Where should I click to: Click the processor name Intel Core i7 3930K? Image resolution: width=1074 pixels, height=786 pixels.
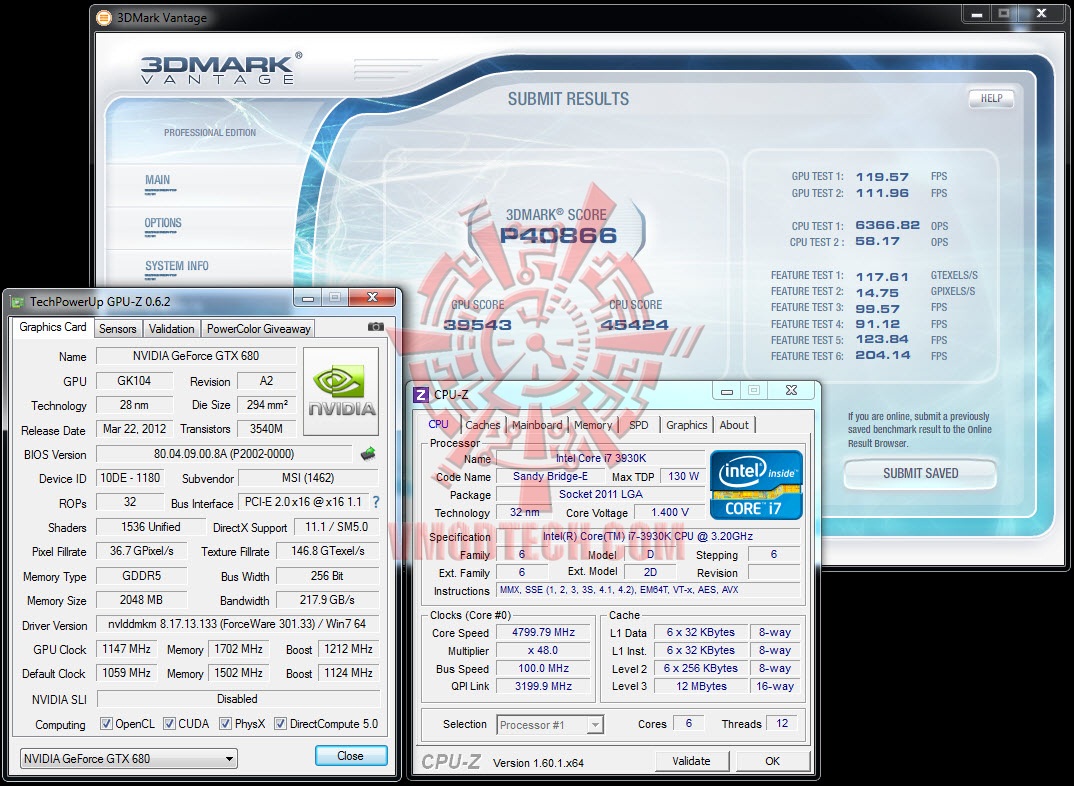coord(601,459)
